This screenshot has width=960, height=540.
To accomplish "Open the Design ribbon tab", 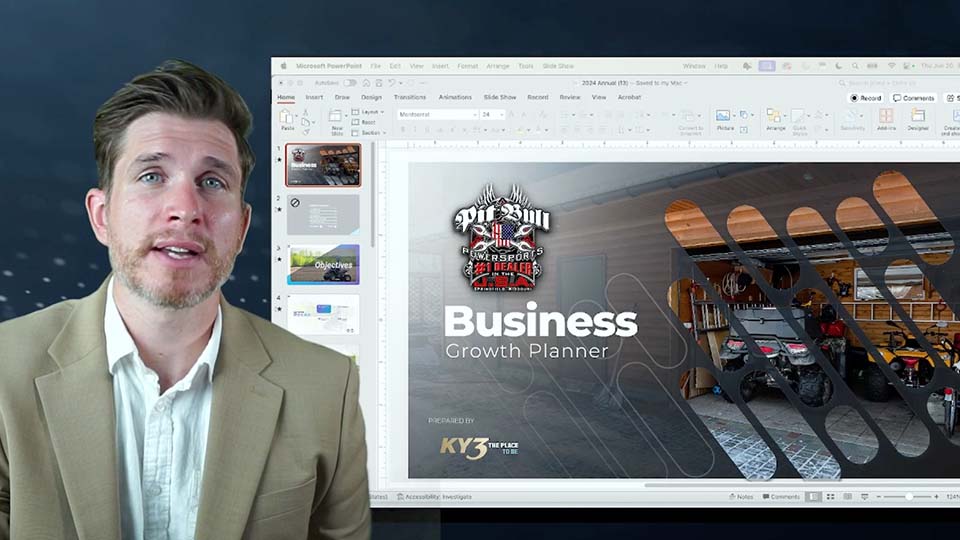I will click(371, 97).
